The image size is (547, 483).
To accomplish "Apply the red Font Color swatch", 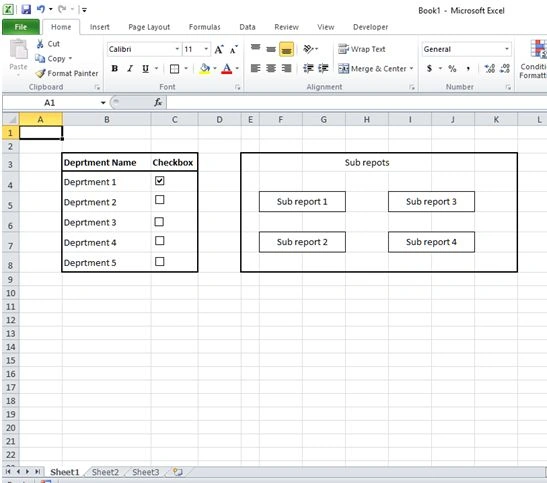I will point(227,69).
